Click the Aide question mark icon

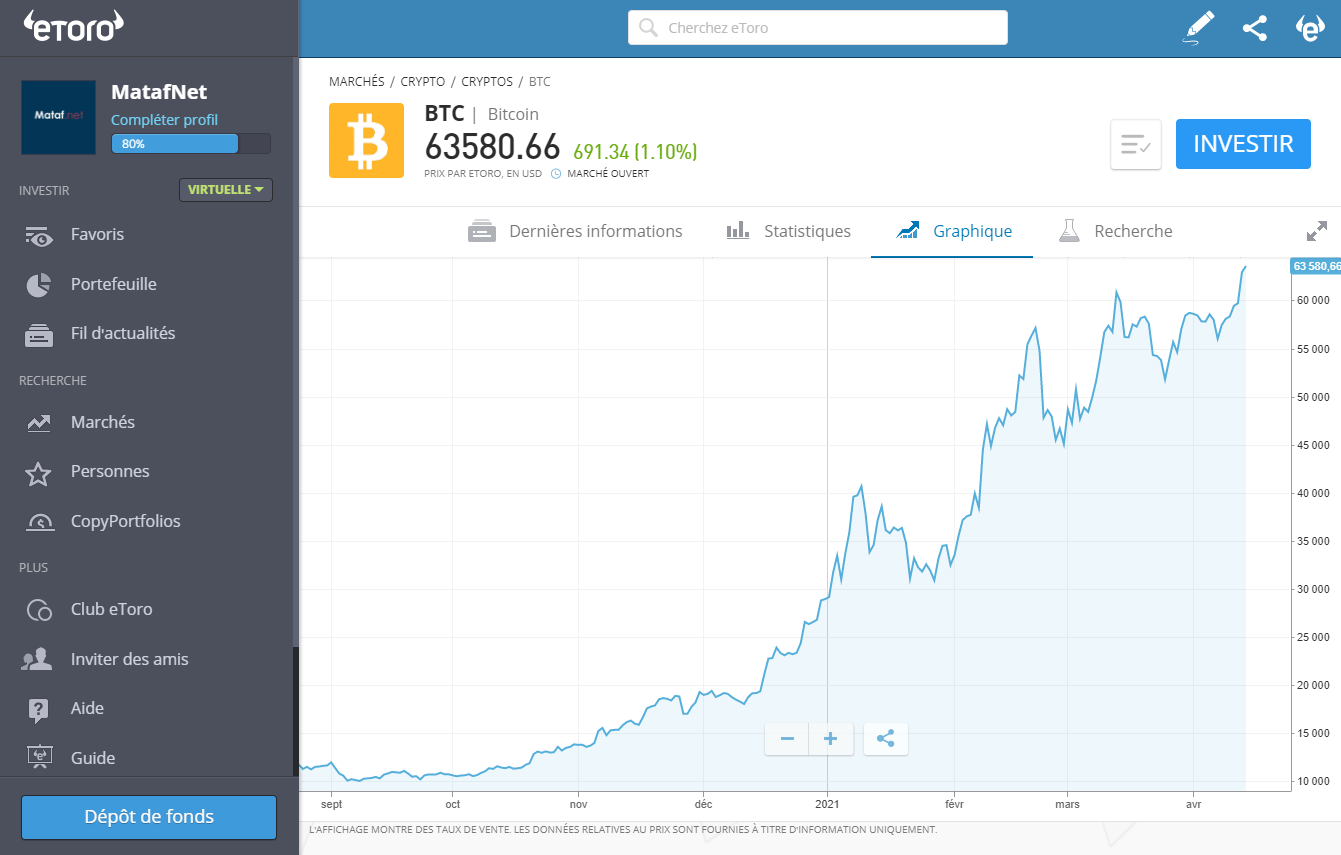[x=38, y=710]
